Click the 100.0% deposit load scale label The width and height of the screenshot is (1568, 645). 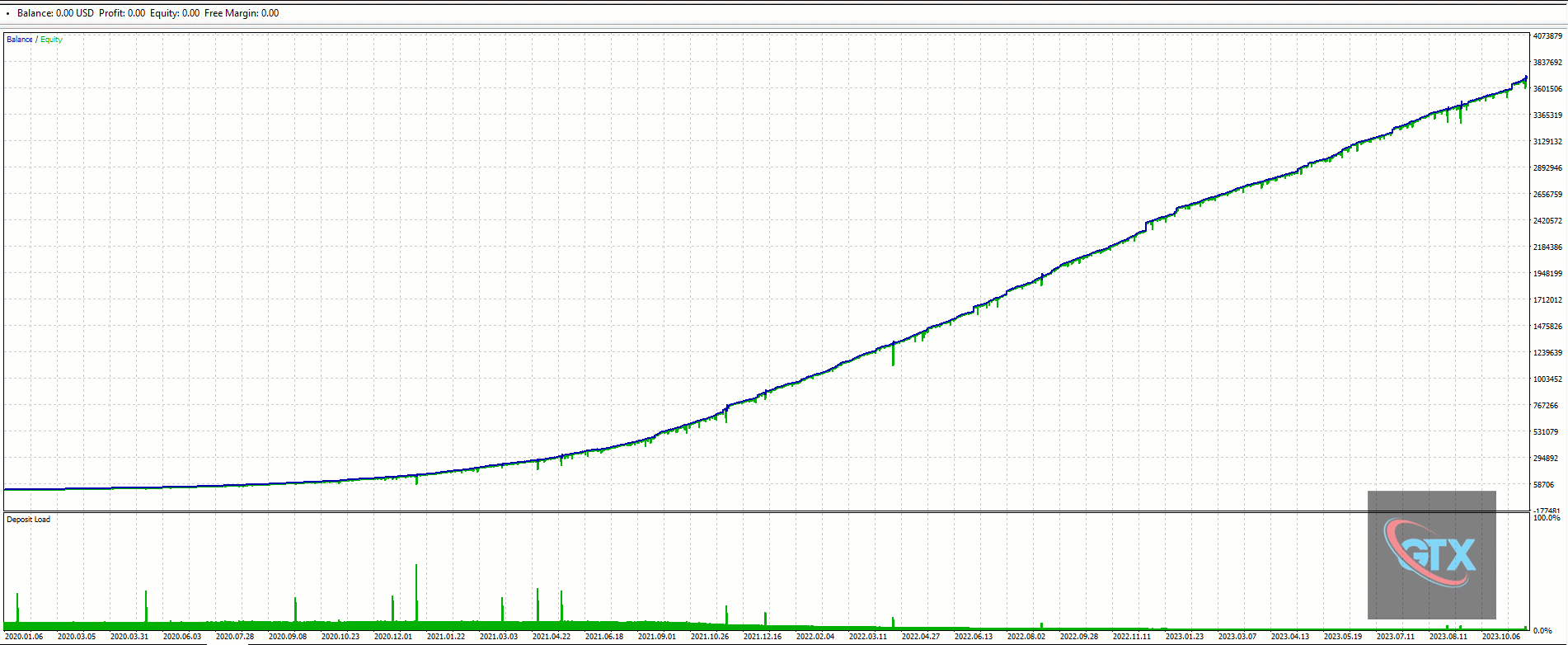point(1547,518)
